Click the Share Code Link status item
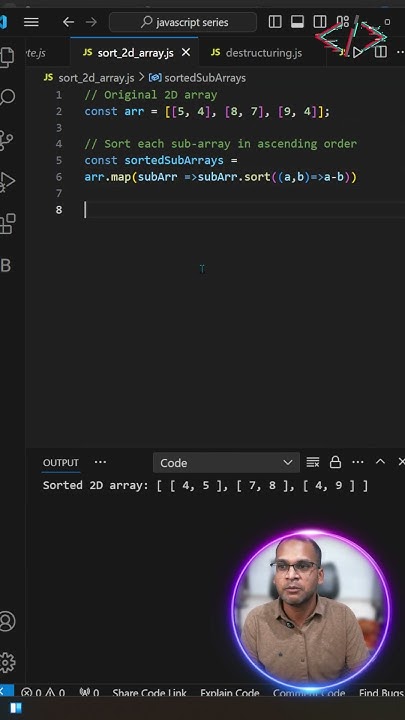Image resolution: width=405 pixels, height=720 pixels. 149,693
